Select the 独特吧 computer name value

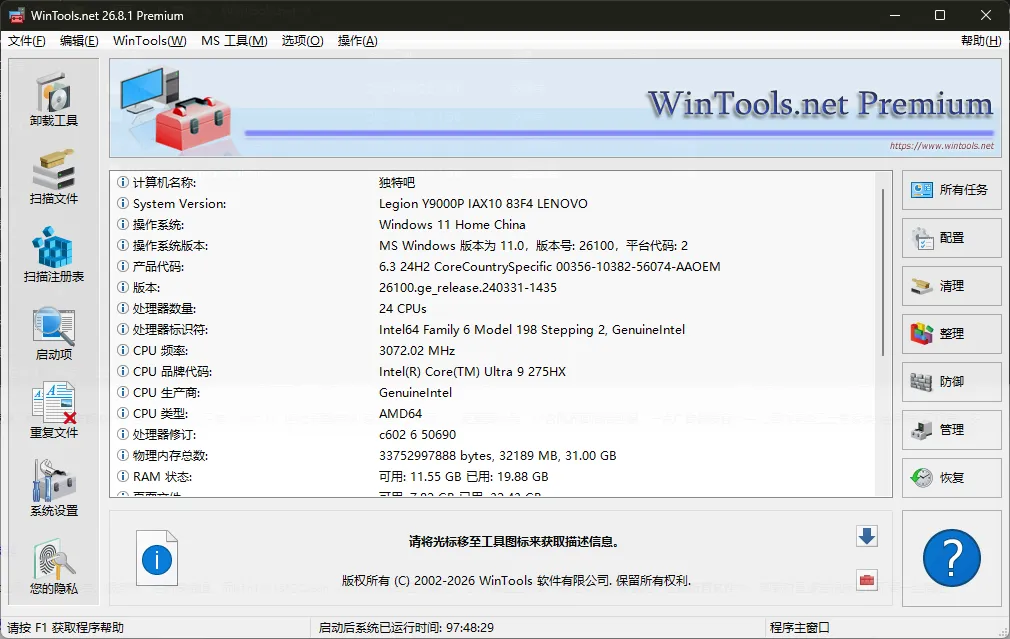(x=397, y=182)
